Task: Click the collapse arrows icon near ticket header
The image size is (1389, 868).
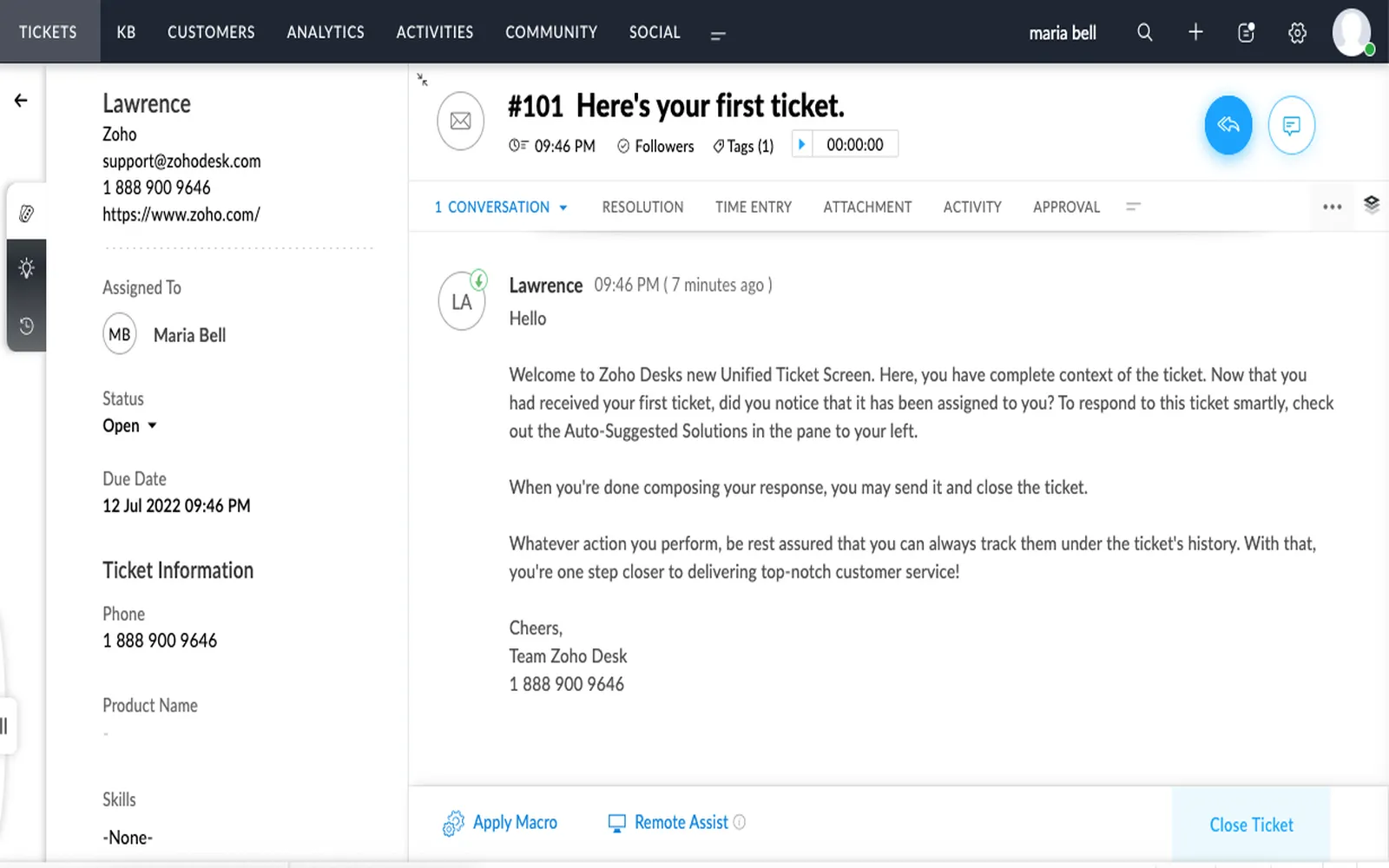Action: (422, 80)
